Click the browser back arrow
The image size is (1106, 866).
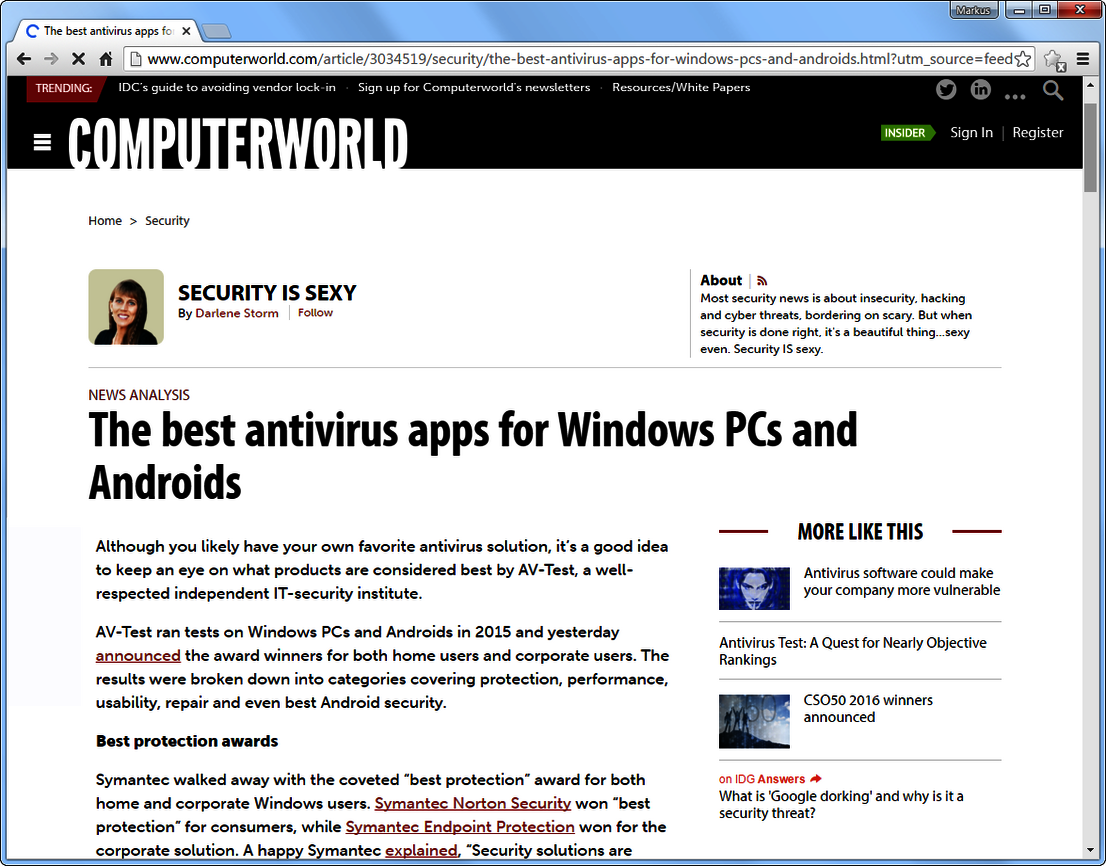point(24,59)
